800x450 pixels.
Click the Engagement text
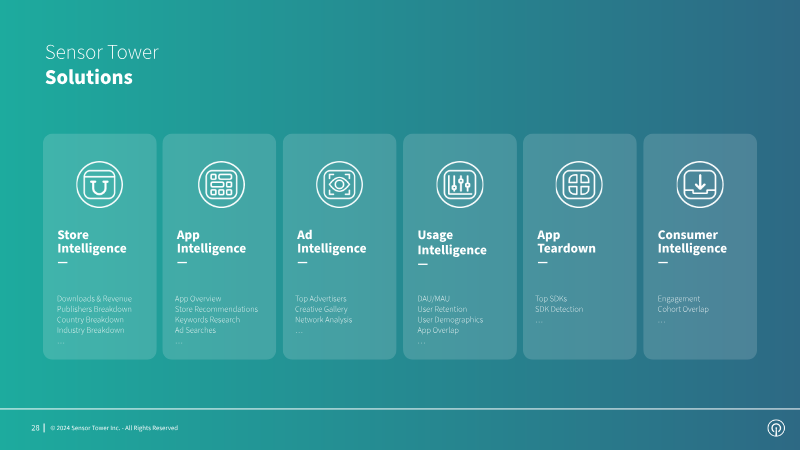(679, 298)
